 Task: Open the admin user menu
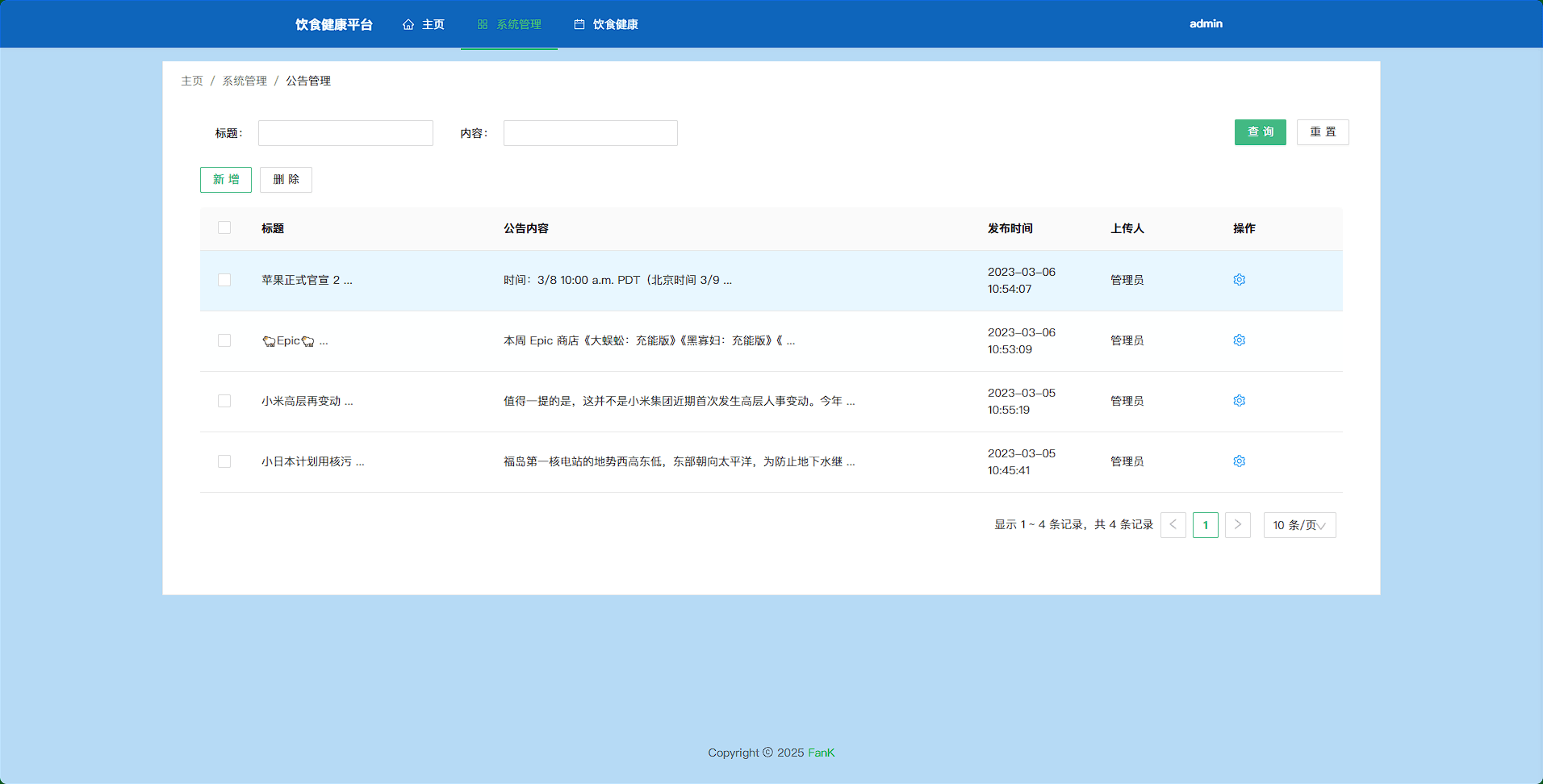click(1206, 24)
